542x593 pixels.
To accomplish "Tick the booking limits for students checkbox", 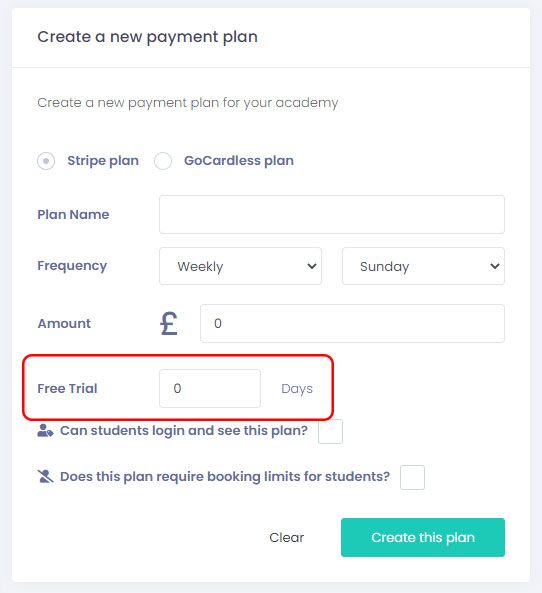I will [412, 477].
